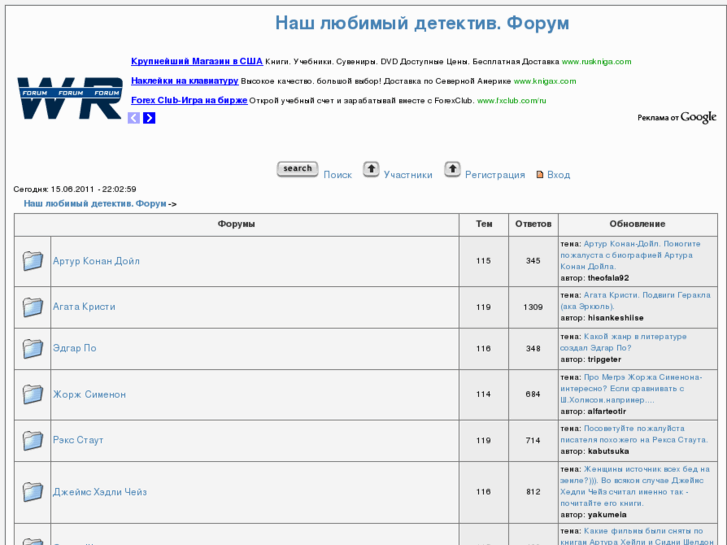Image resolution: width=727 pixels, height=545 pixels.
Task: Click the arrow icon beside Регистрация
Action: 452,170
